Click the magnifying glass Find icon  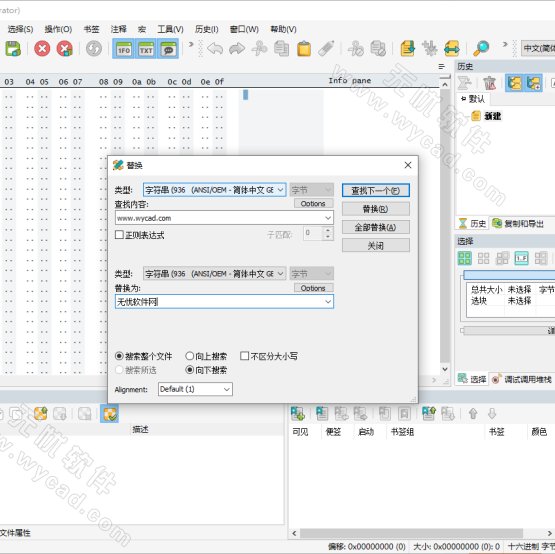point(481,48)
